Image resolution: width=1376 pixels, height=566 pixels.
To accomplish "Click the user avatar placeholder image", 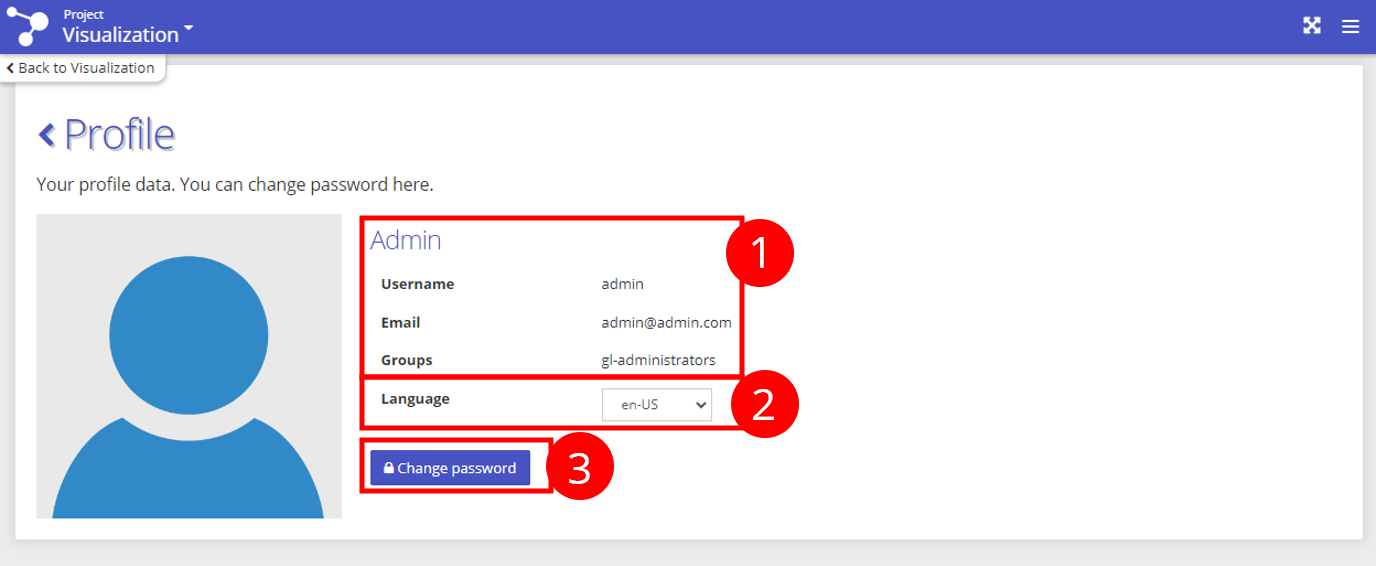I will tap(189, 366).
